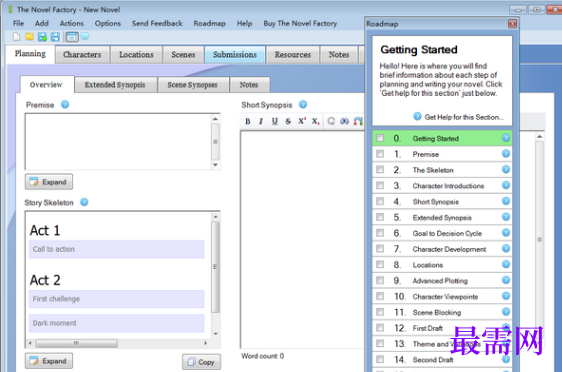Viewport: 562px width, 372px height.
Task: Click help icon on Locations roadmap row
Action: pyautogui.click(x=506, y=264)
